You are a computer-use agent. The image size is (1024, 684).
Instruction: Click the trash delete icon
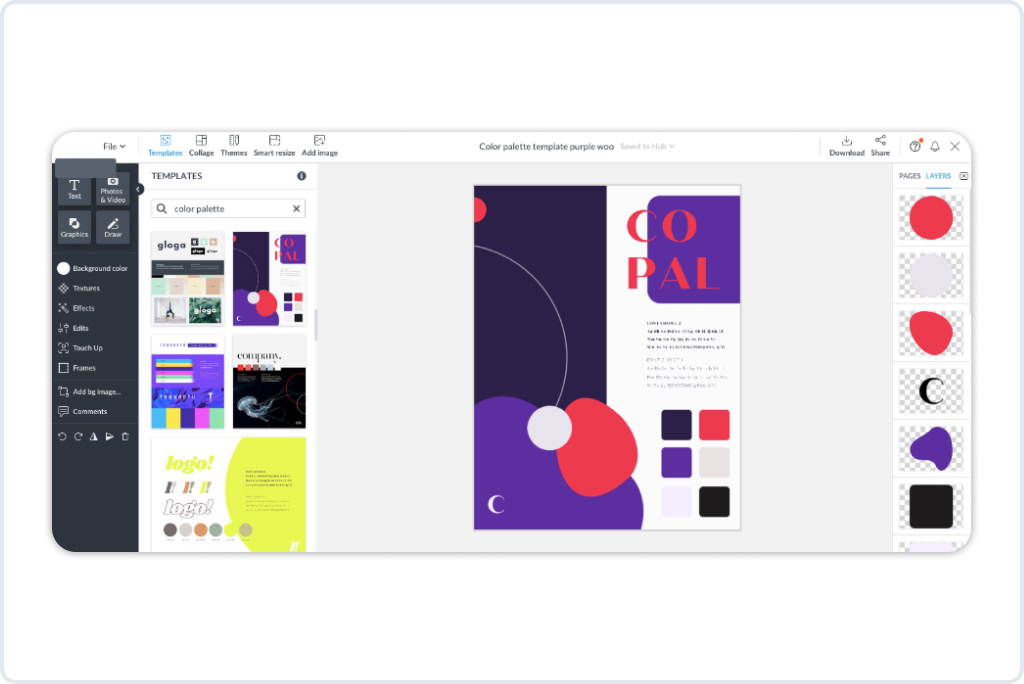click(125, 436)
